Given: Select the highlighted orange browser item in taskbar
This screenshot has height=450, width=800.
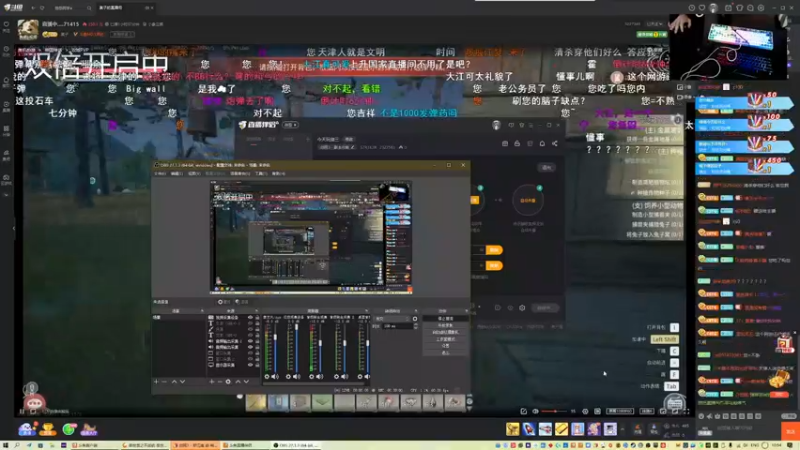Looking at the screenshot, I should pos(195,445).
